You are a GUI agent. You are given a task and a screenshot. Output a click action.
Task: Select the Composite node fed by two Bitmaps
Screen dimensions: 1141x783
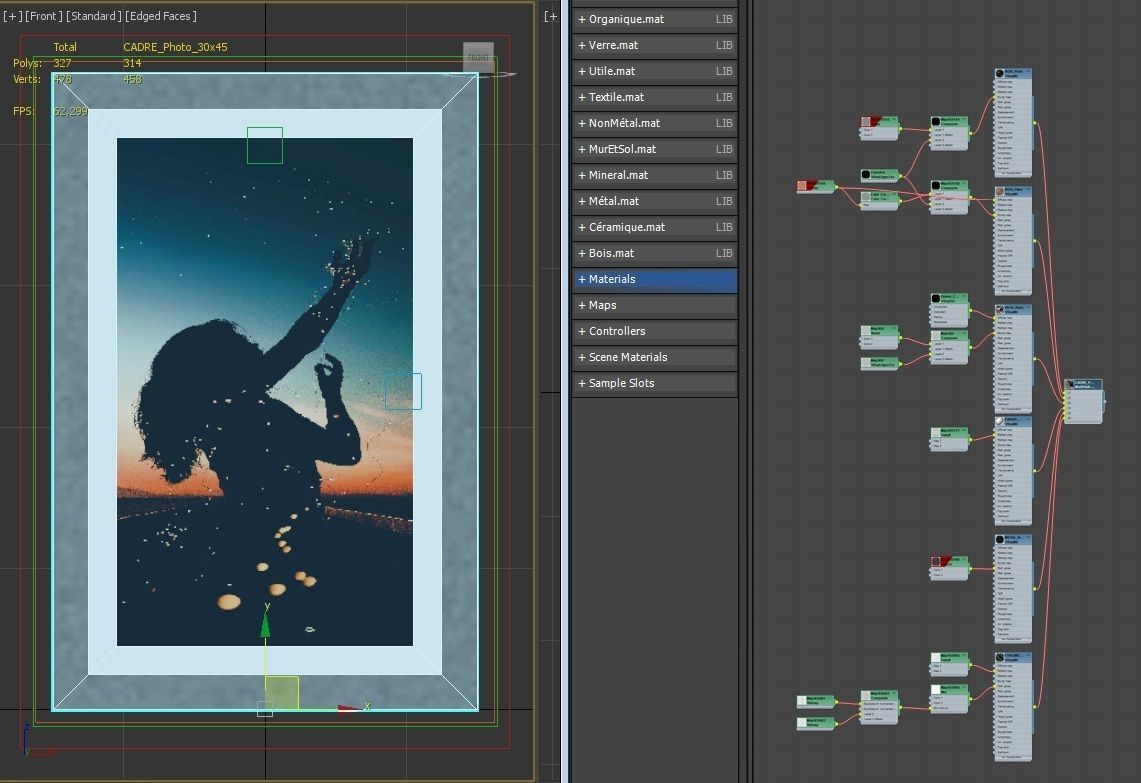880,707
